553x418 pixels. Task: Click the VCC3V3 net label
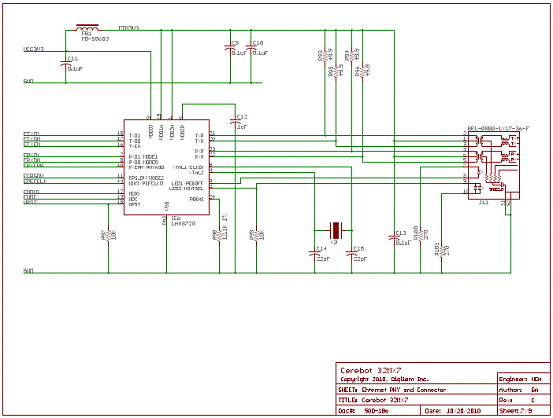tap(34, 49)
